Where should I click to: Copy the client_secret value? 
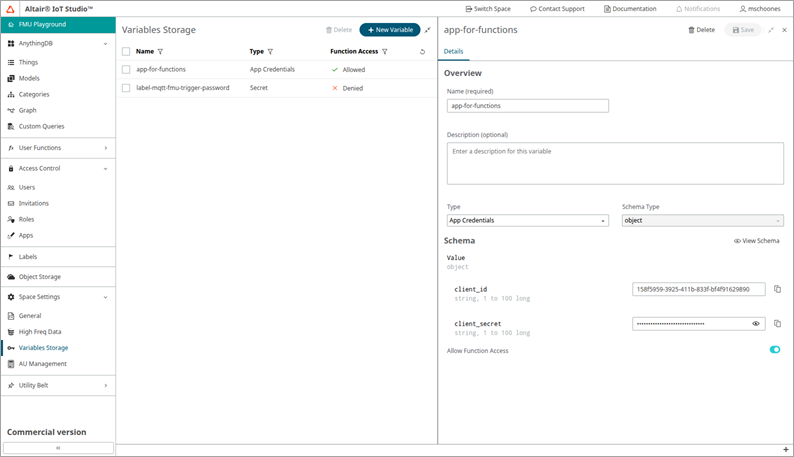777,324
